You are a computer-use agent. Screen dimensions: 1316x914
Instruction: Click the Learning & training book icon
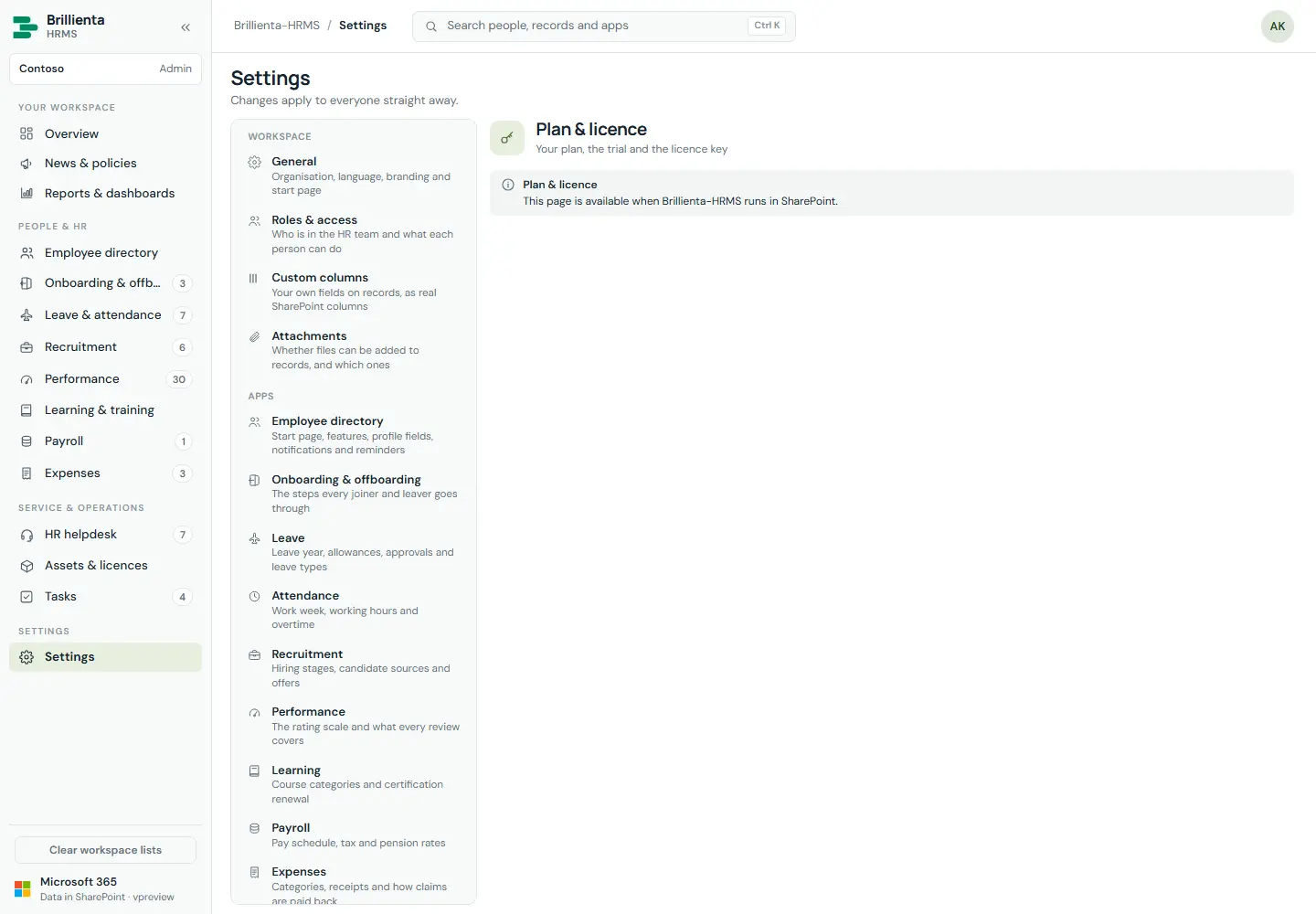27,410
